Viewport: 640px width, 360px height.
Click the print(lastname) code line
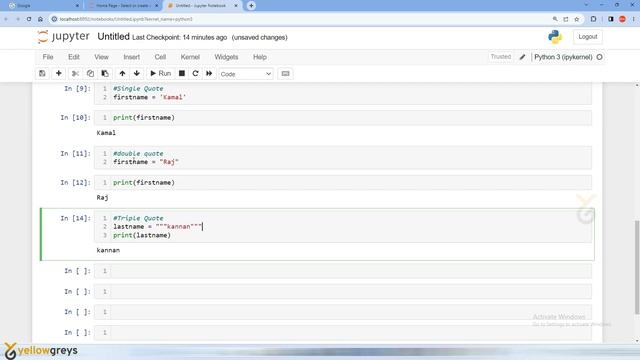click(142, 235)
